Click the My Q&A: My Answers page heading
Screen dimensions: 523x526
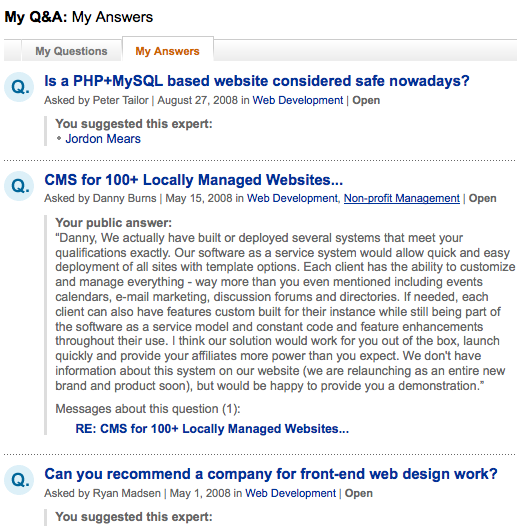pos(79,17)
